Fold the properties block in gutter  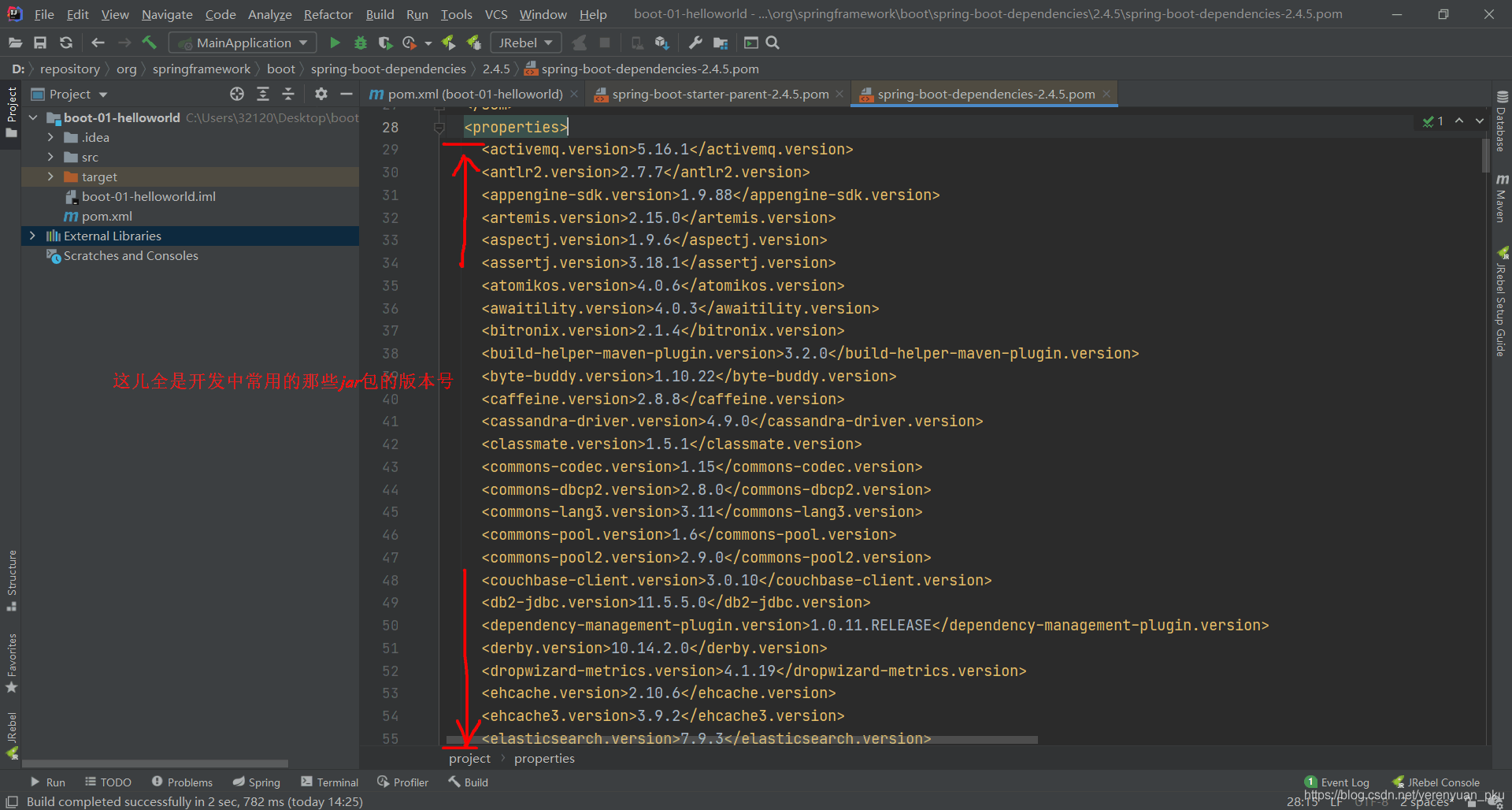439,127
